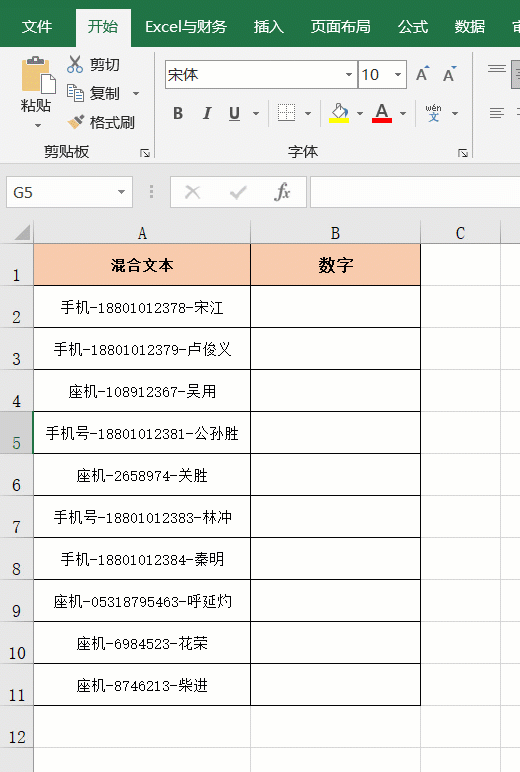Viewport: 520px width, 772px height.
Task: Select cell 座机-8746213-柴进
Action: [142, 685]
